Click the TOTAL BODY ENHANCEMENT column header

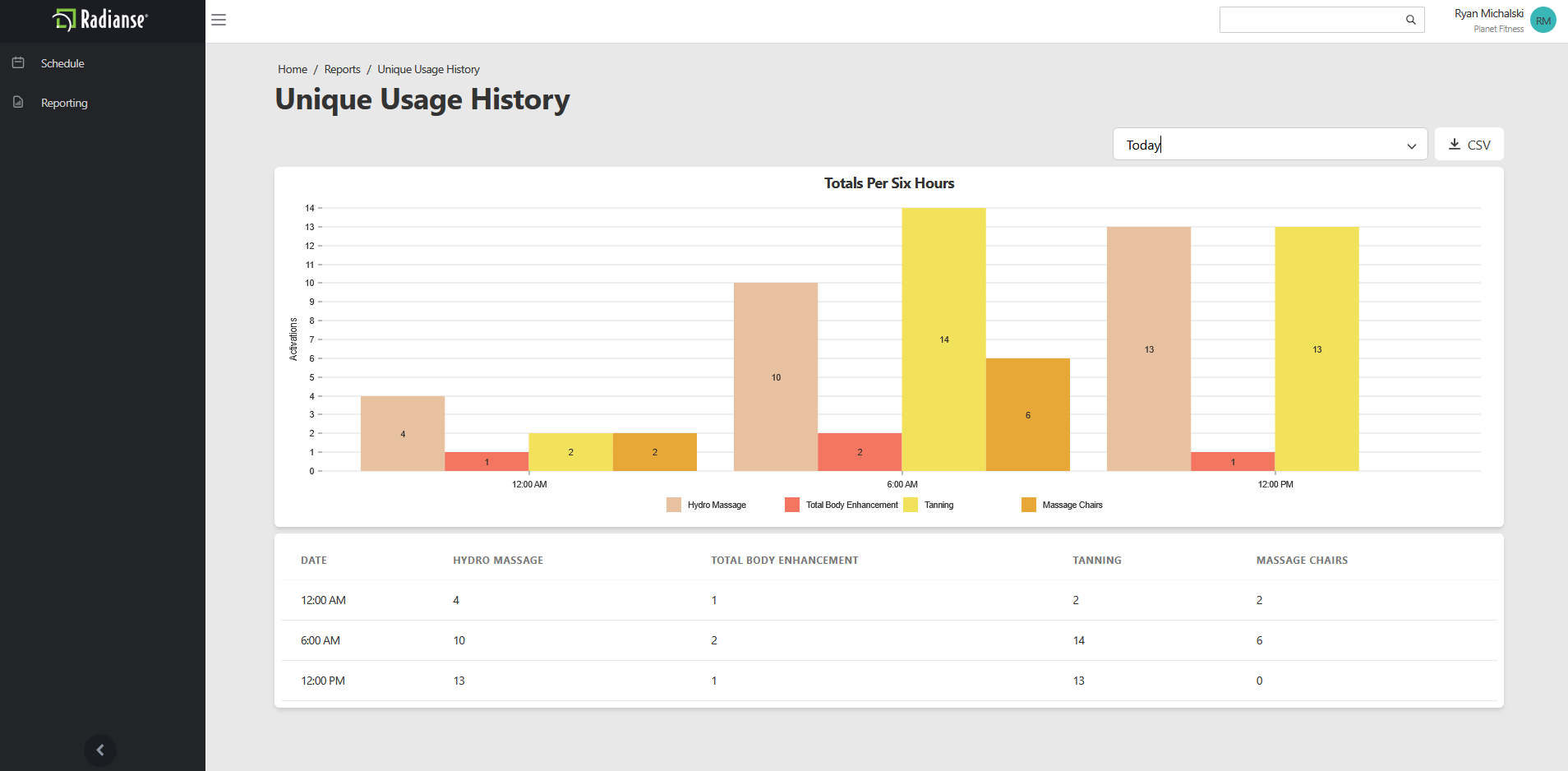click(x=785, y=561)
